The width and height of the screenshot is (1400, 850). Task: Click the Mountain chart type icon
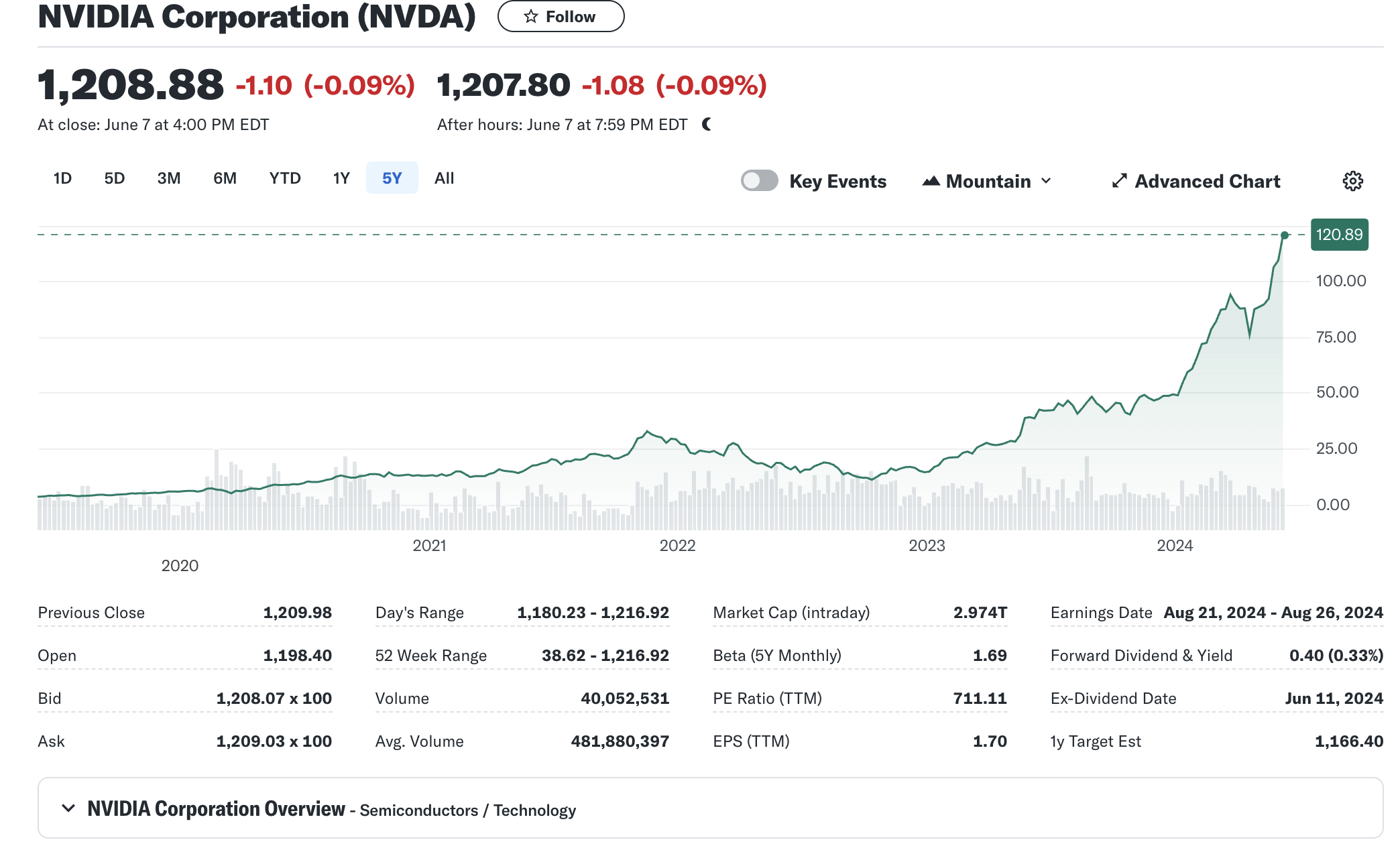pyautogui.click(x=931, y=181)
